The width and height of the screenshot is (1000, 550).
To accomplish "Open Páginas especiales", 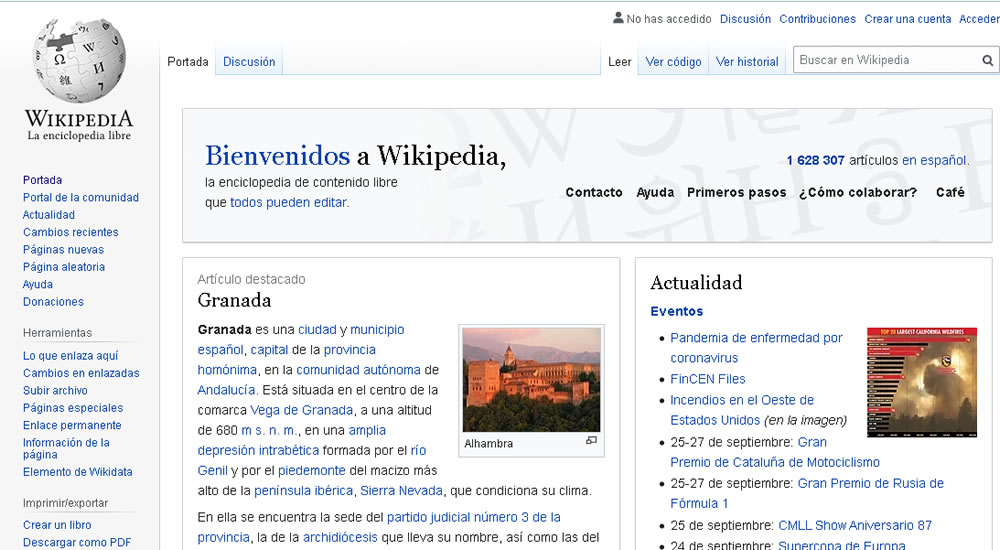I will click(x=73, y=408).
